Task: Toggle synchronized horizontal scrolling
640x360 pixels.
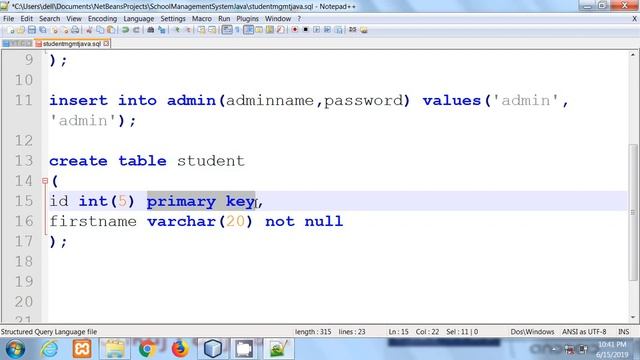Action: 212,30
